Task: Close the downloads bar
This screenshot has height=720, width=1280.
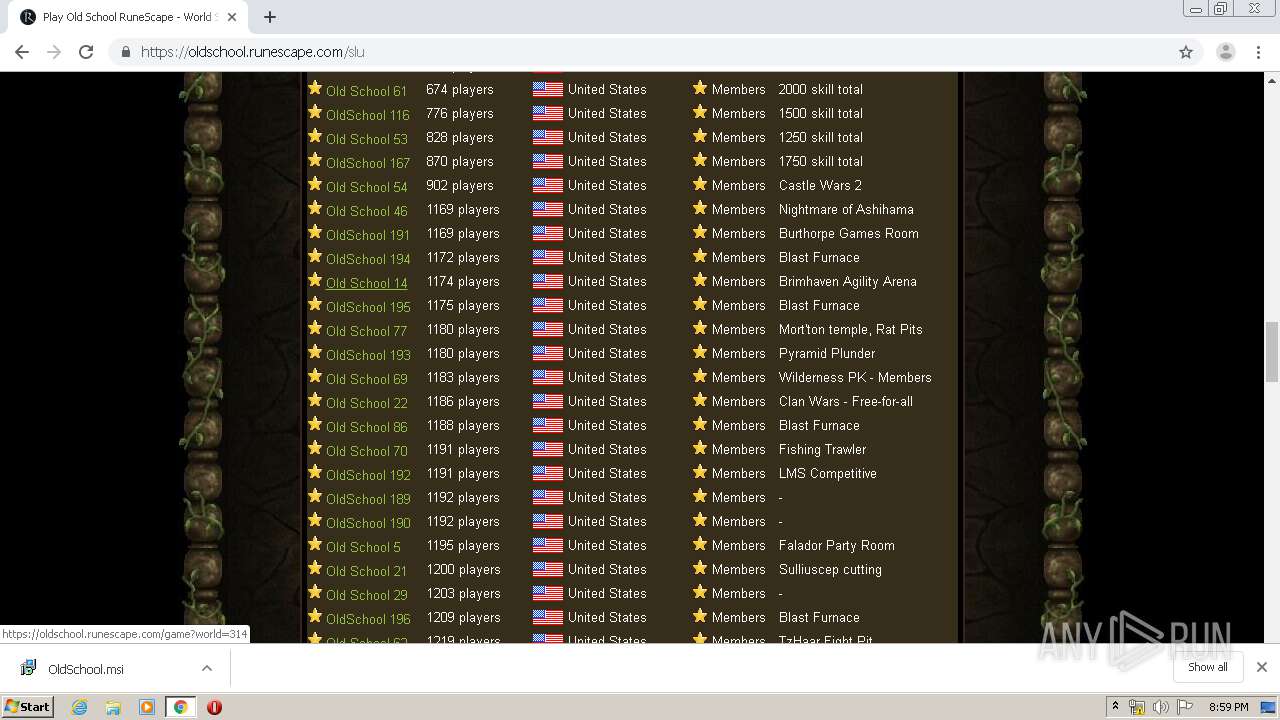Action: (x=1262, y=667)
